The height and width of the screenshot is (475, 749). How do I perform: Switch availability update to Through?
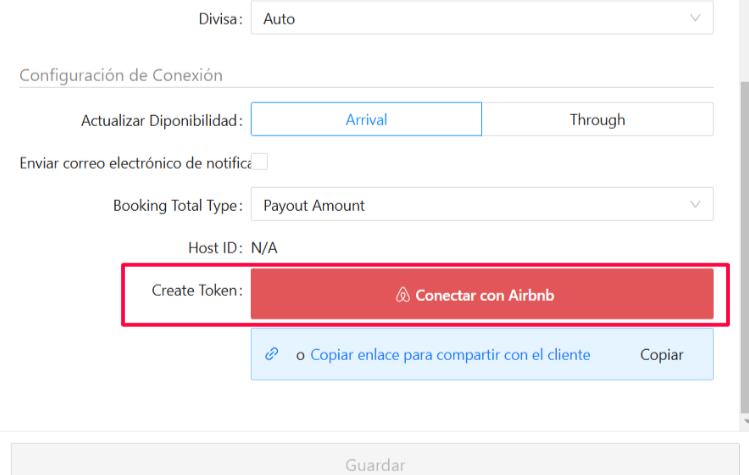click(x=597, y=119)
